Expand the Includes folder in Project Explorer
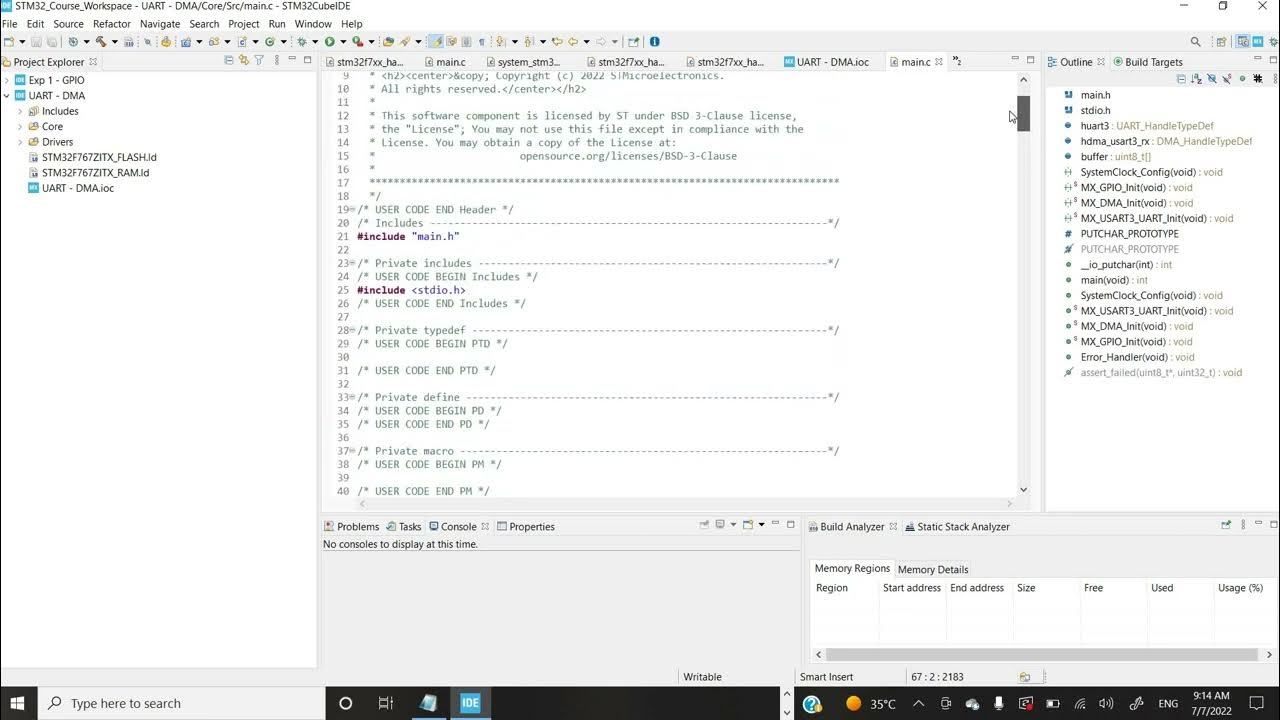Viewport: 1280px width, 720px height. (20, 111)
